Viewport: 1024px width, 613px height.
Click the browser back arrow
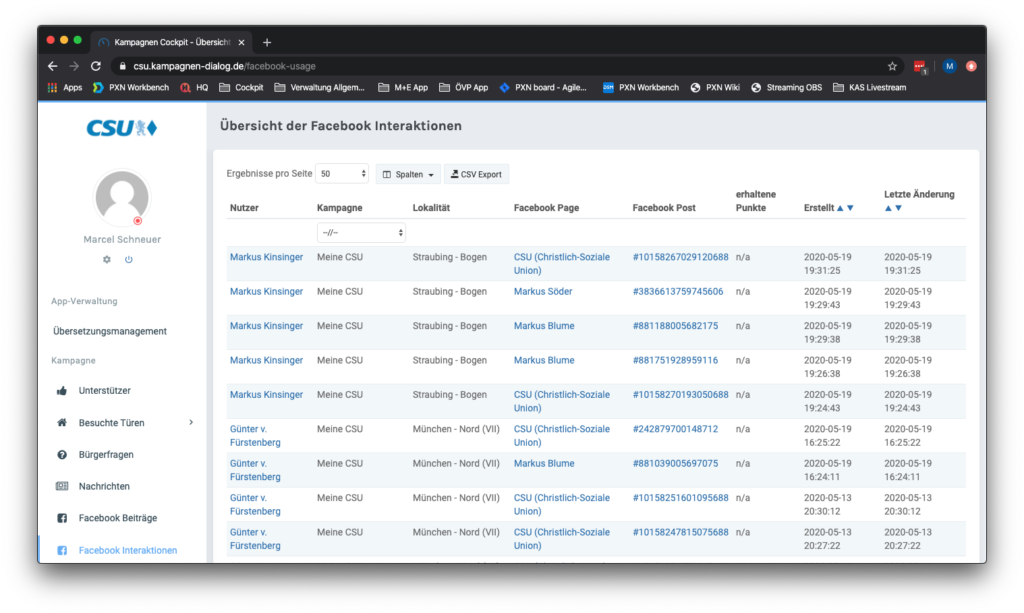click(53, 66)
